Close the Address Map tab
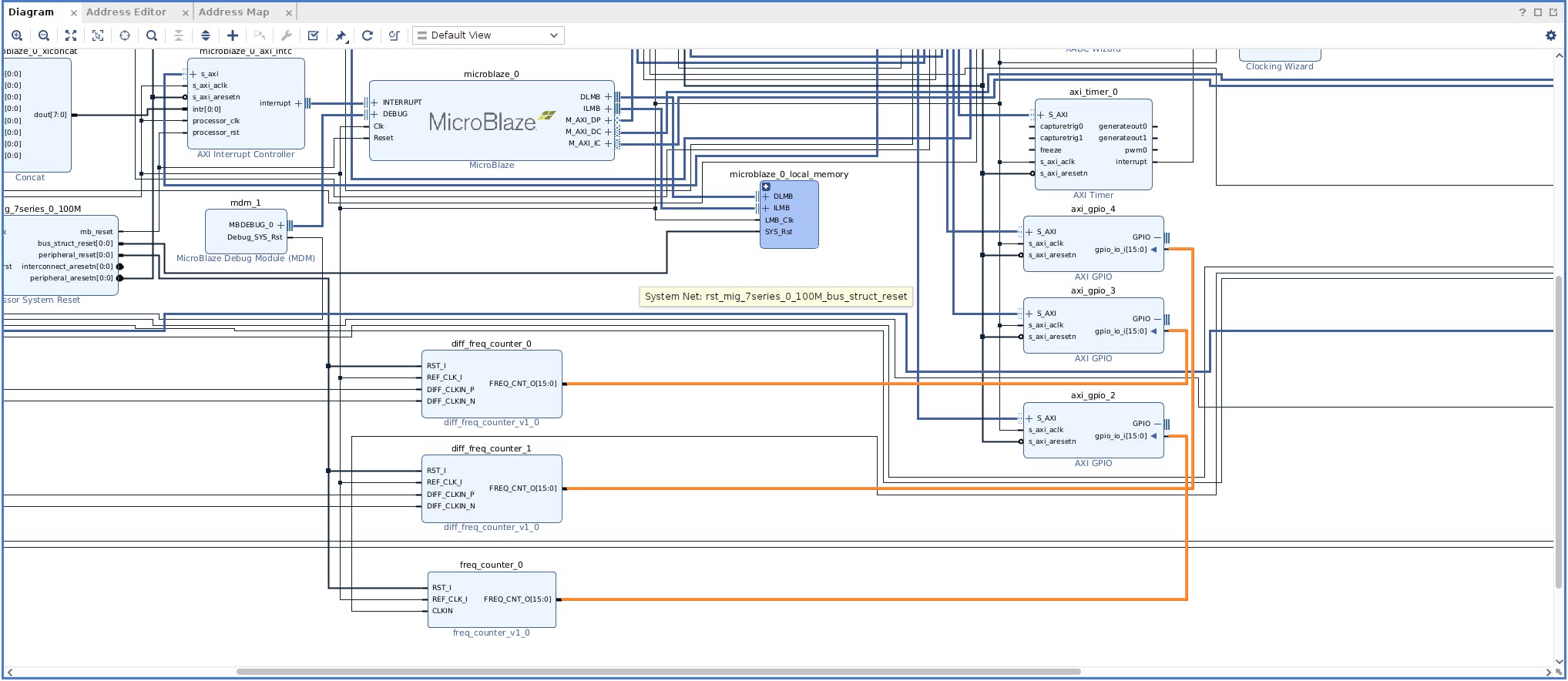The image size is (1568, 681). coord(289,13)
